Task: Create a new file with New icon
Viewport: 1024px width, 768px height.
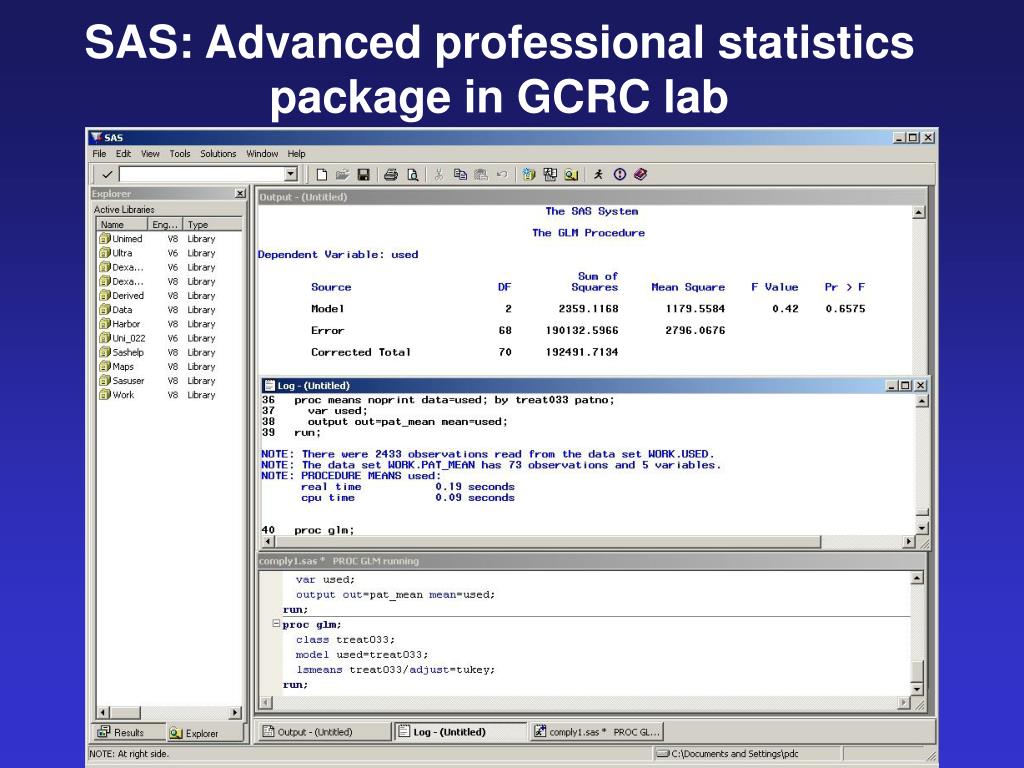Action: click(x=321, y=174)
